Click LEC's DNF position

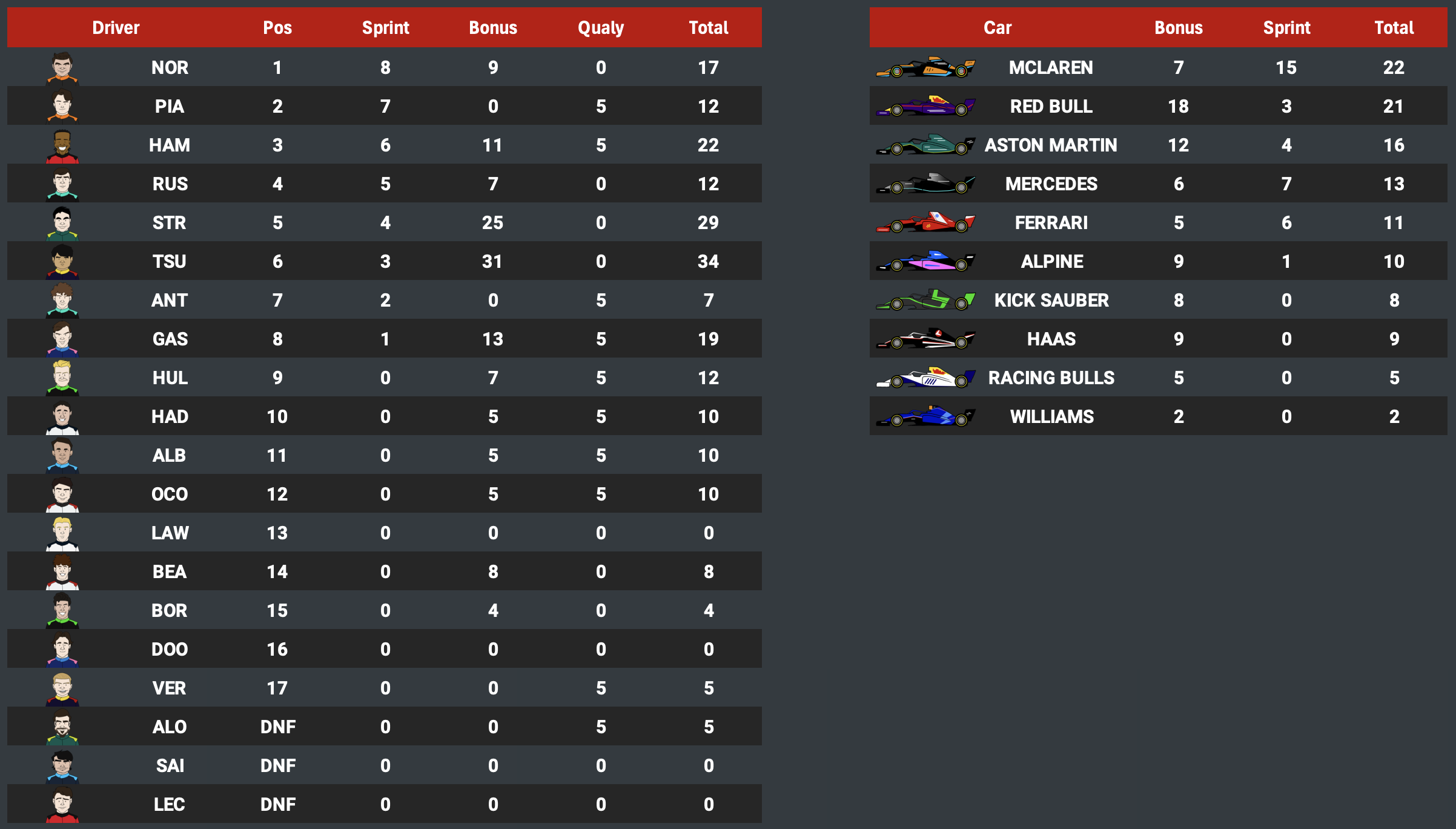coord(278,804)
